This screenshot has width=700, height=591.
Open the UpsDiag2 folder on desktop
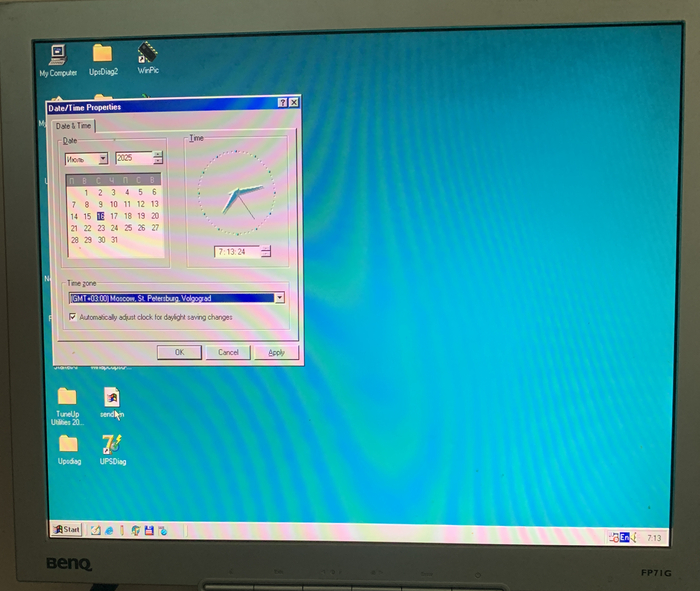coord(102,56)
